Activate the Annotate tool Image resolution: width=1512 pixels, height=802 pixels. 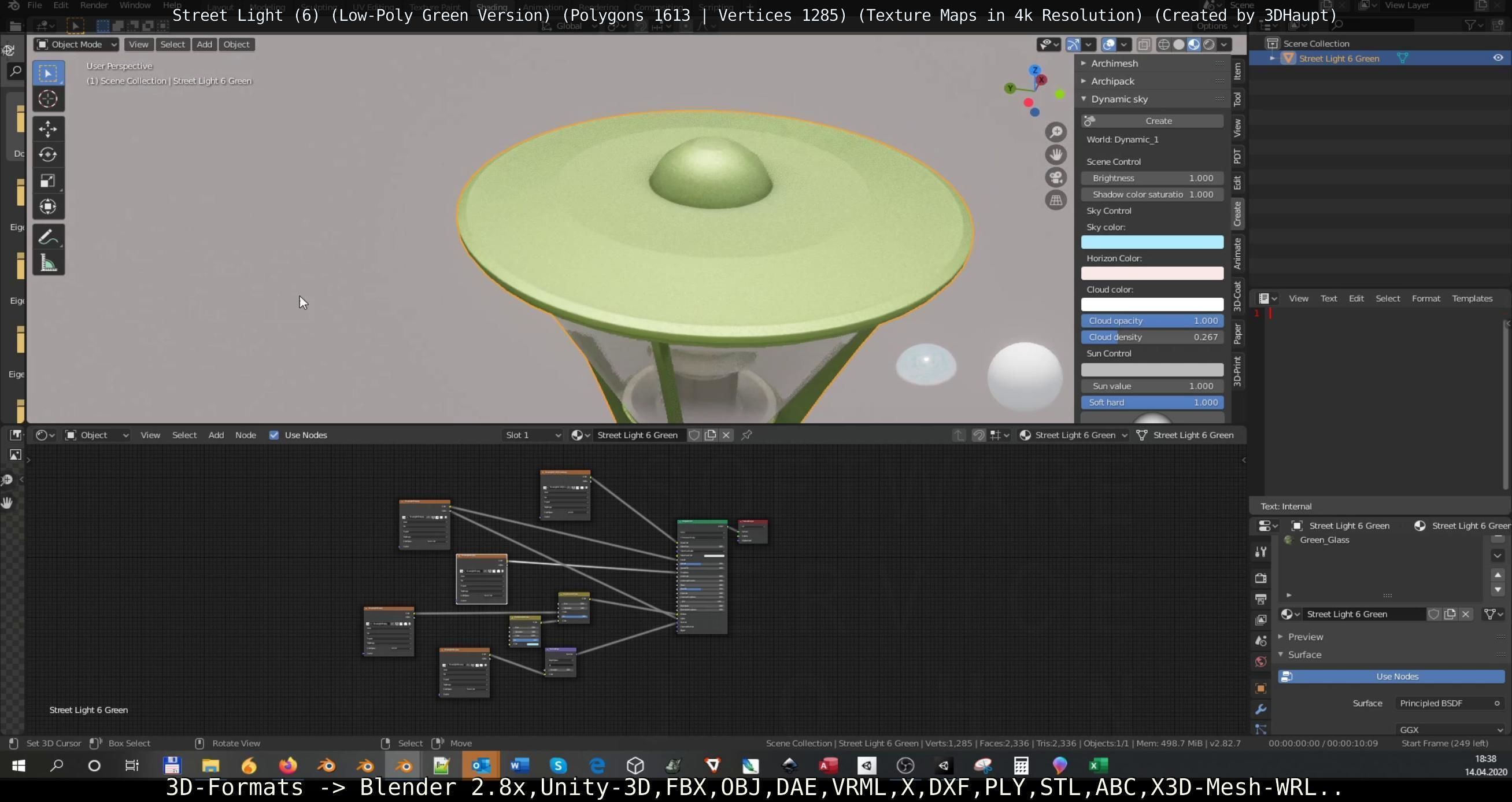pos(48,237)
